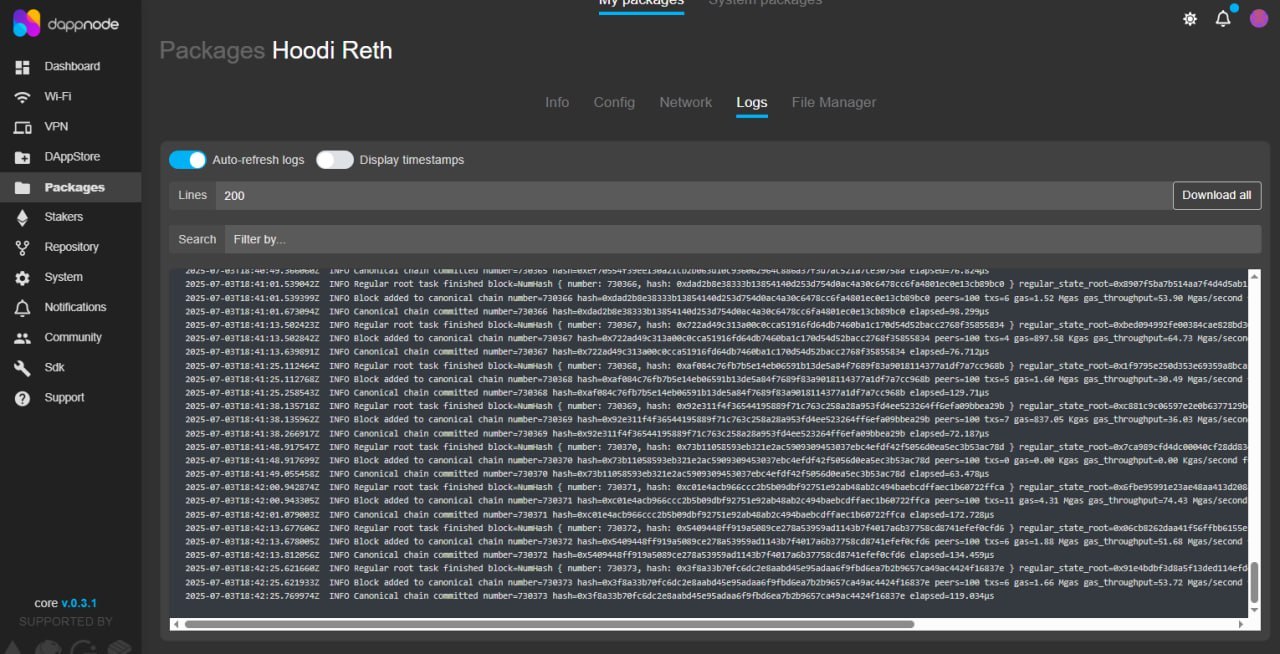
Task: Switch to System packages tab
Action: point(765,4)
